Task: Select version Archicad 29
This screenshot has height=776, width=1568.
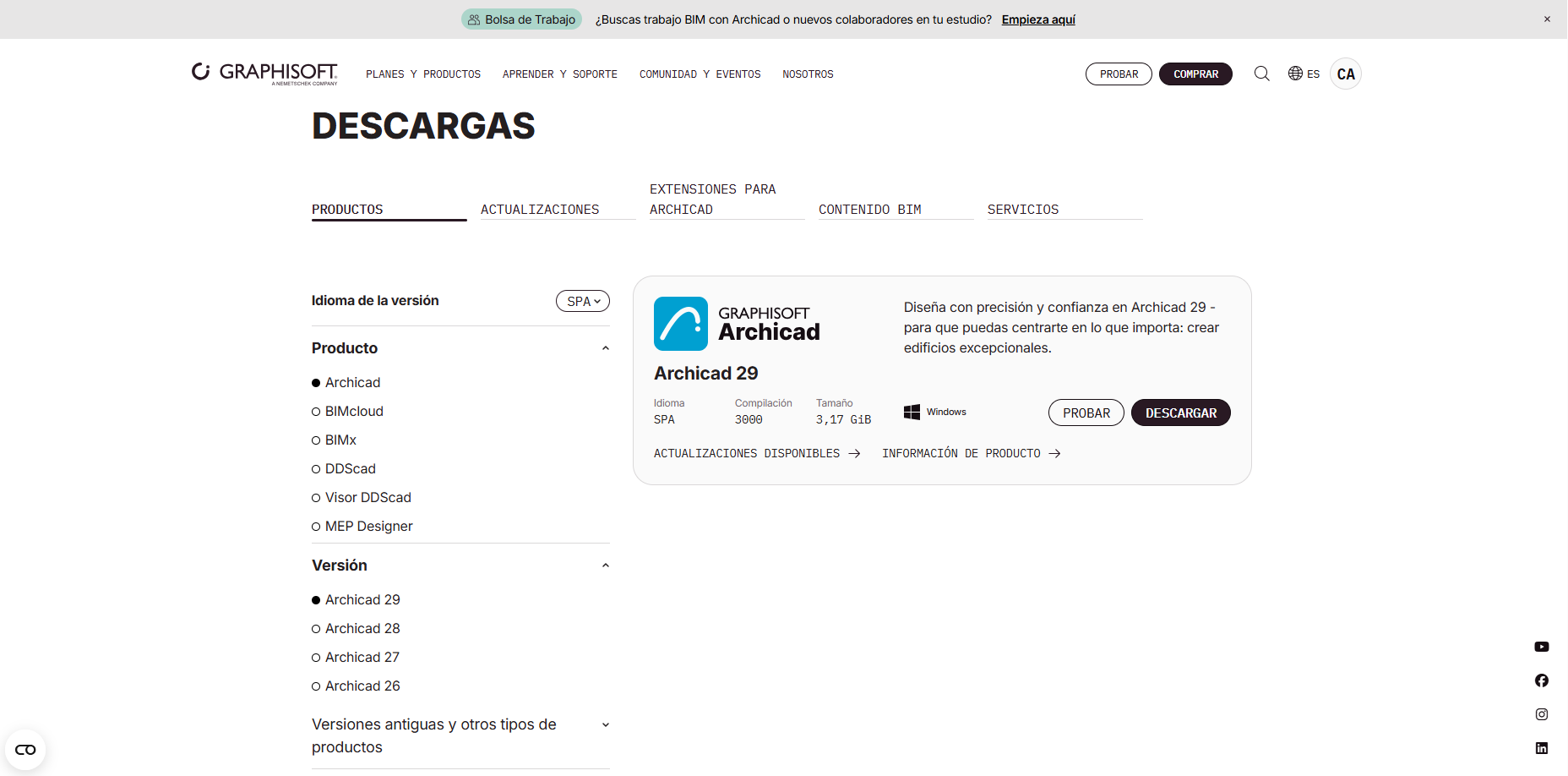Action: click(356, 600)
